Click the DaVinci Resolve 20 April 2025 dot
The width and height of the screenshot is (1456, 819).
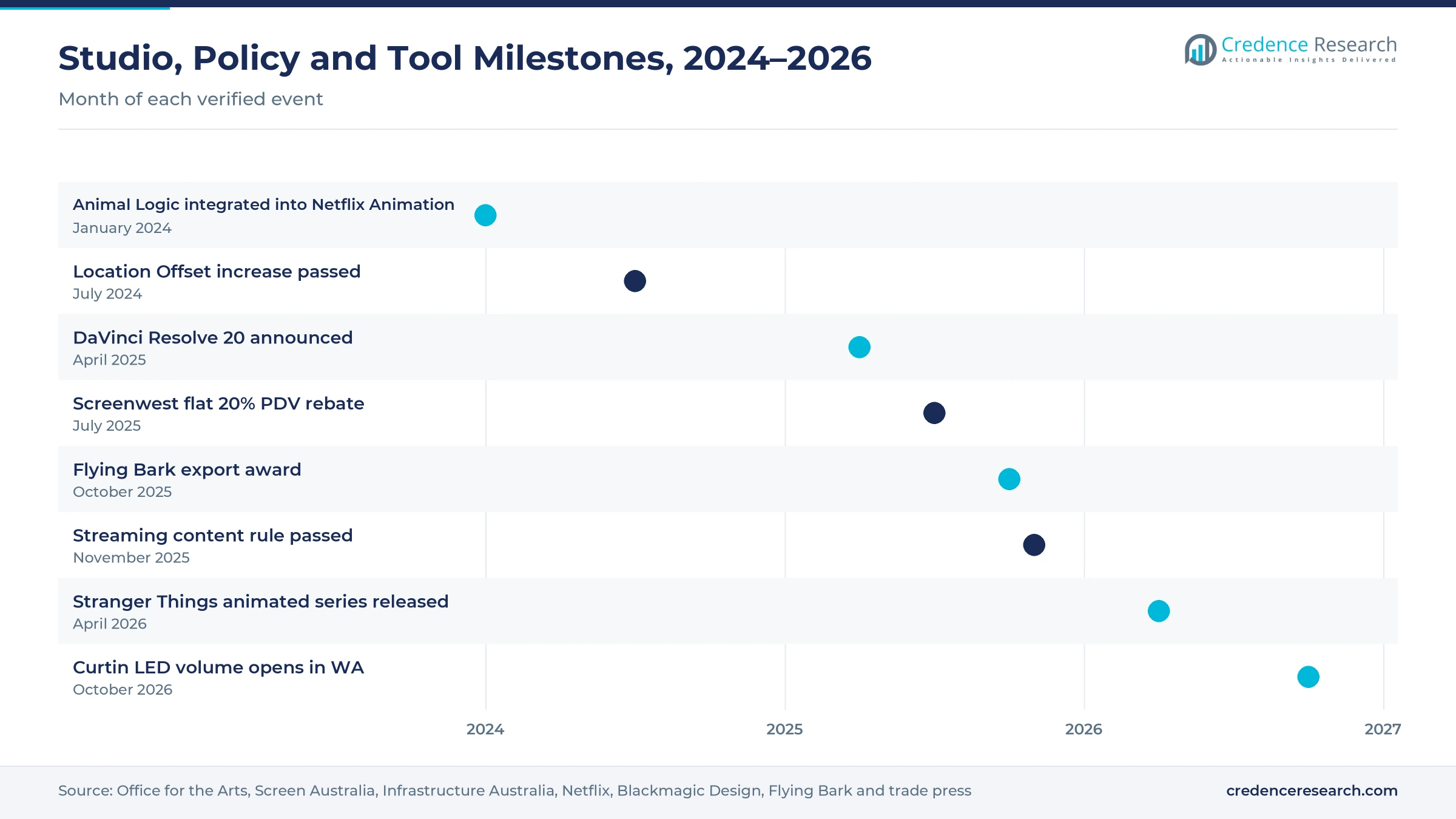click(860, 347)
